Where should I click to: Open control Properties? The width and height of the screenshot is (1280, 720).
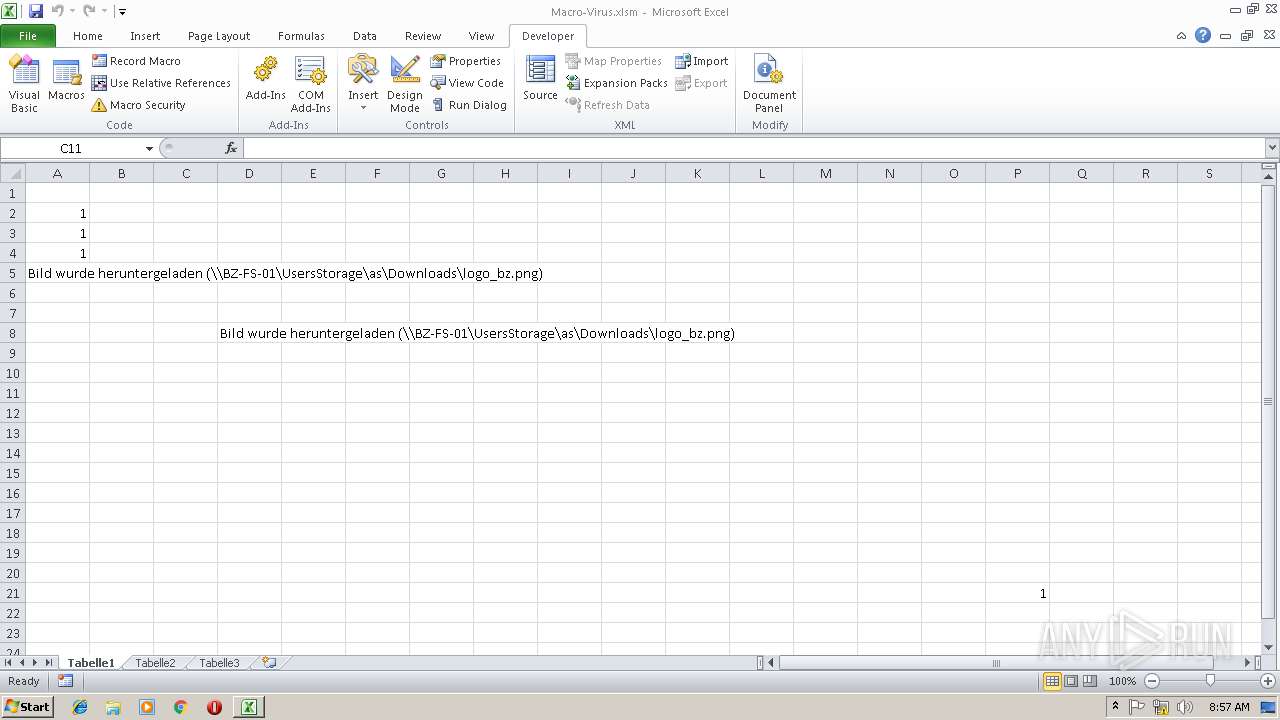point(465,61)
